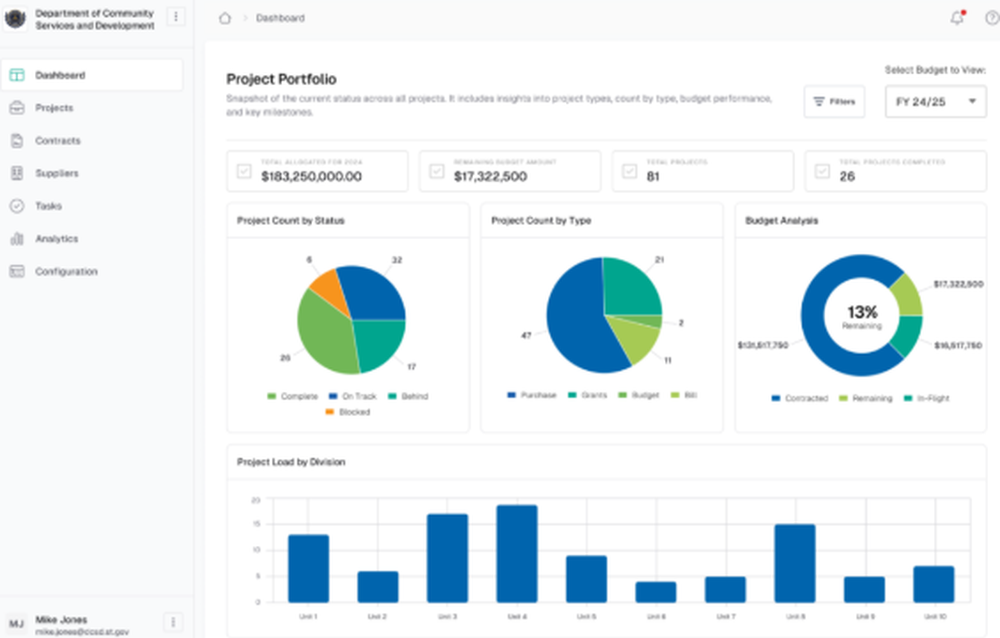Click the Filters button
The image size is (1000, 638).
coord(834,101)
